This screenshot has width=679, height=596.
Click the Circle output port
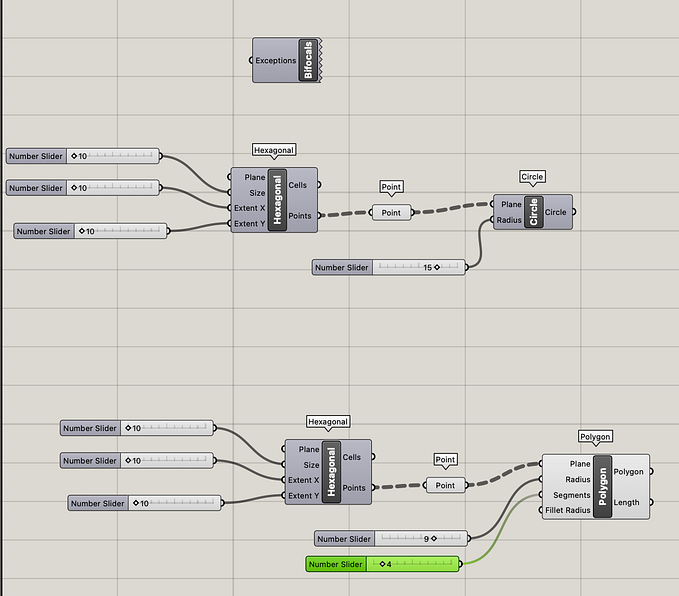tap(556, 212)
